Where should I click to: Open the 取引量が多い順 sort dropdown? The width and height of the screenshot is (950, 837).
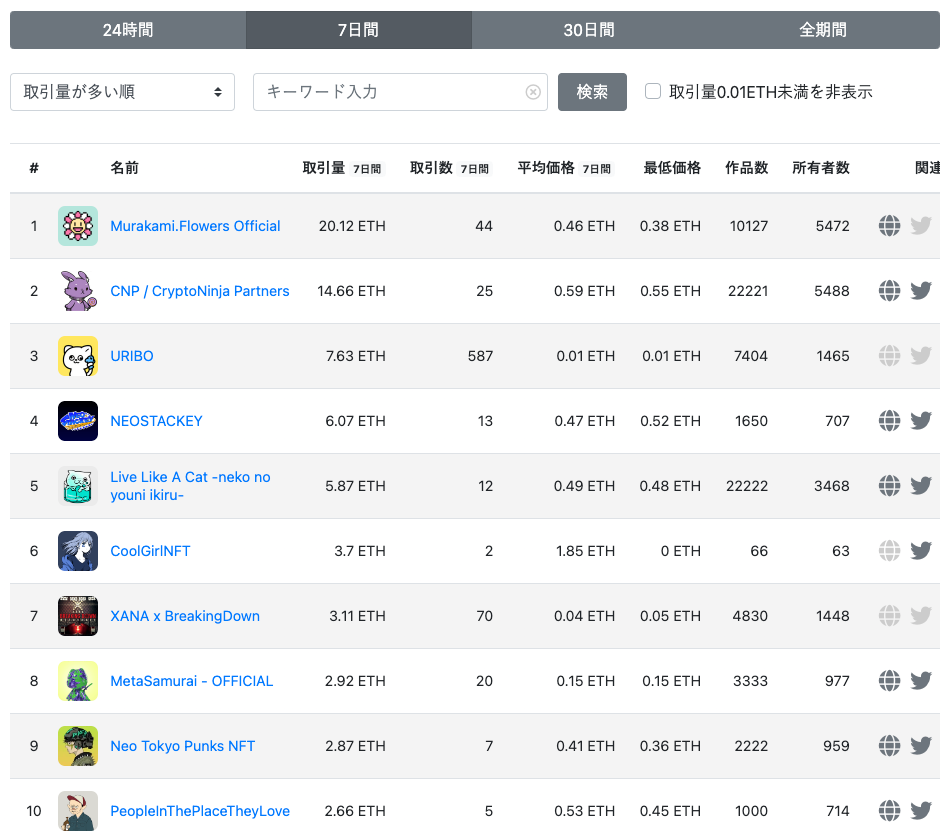(x=122, y=92)
